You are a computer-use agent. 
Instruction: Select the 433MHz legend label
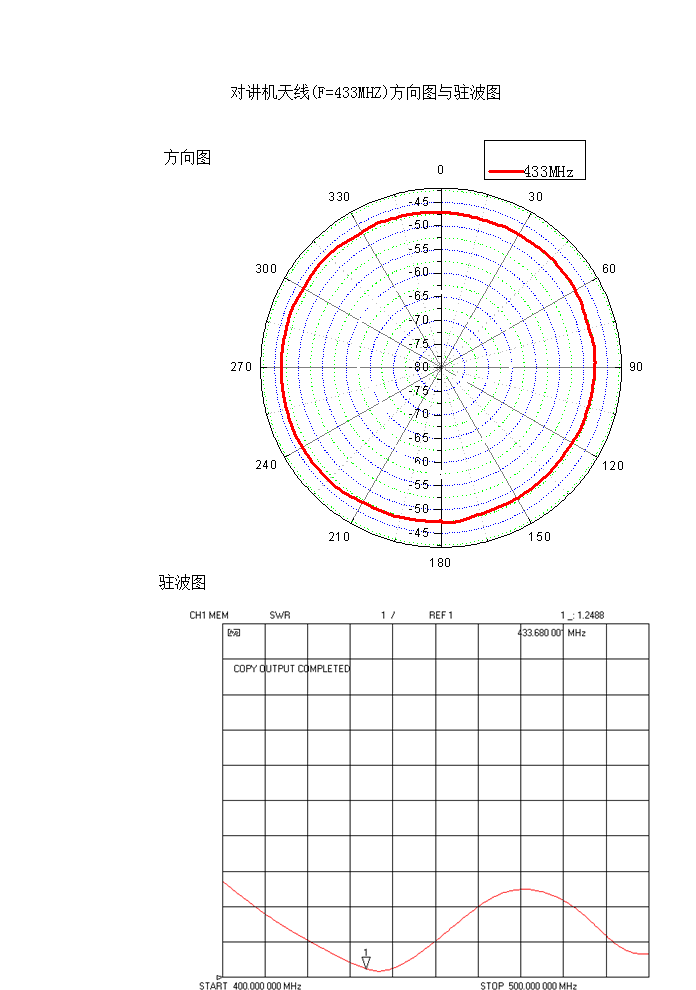pos(548,172)
